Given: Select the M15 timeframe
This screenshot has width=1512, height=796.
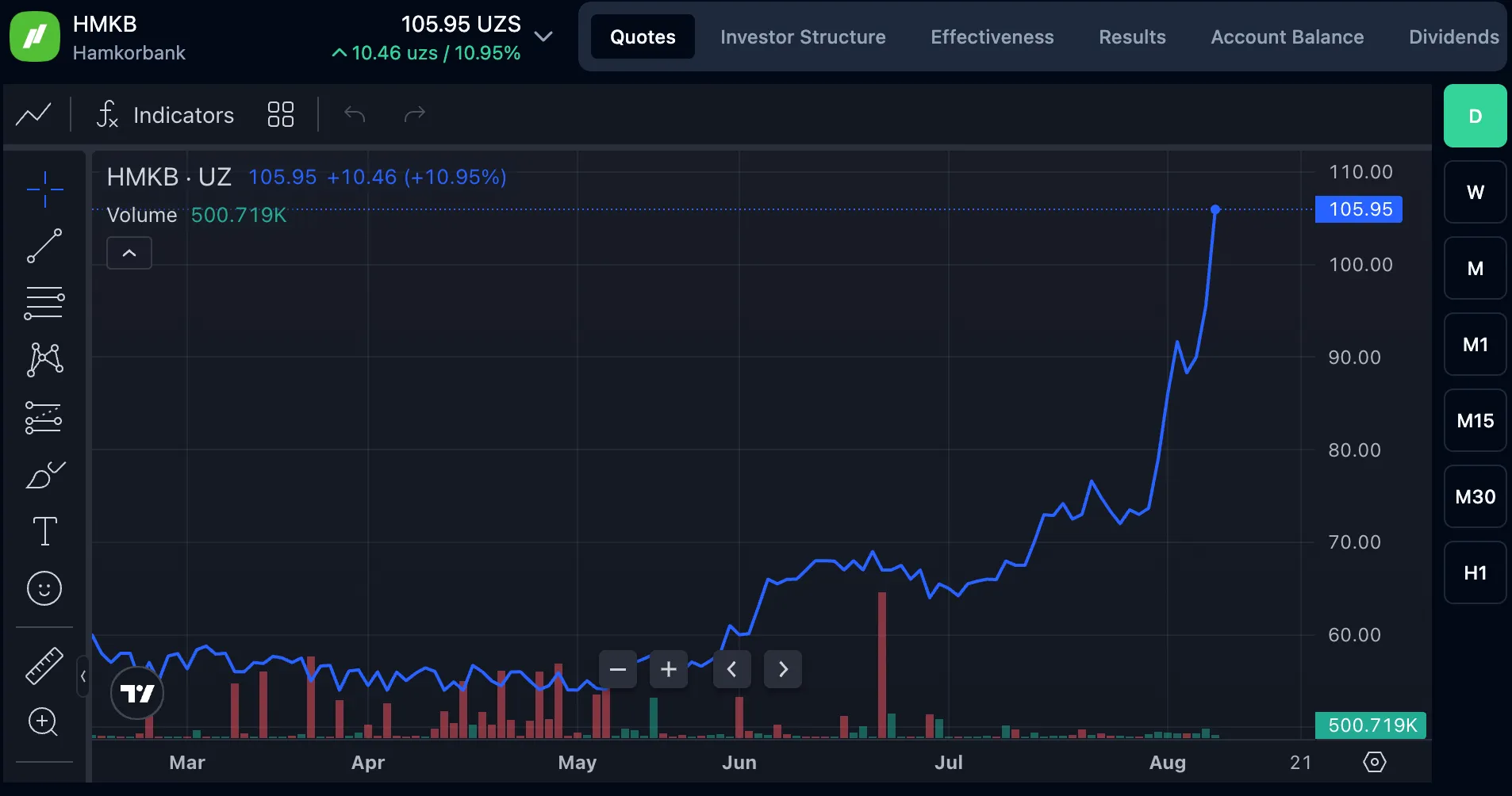Looking at the screenshot, I should tap(1475, 420).
